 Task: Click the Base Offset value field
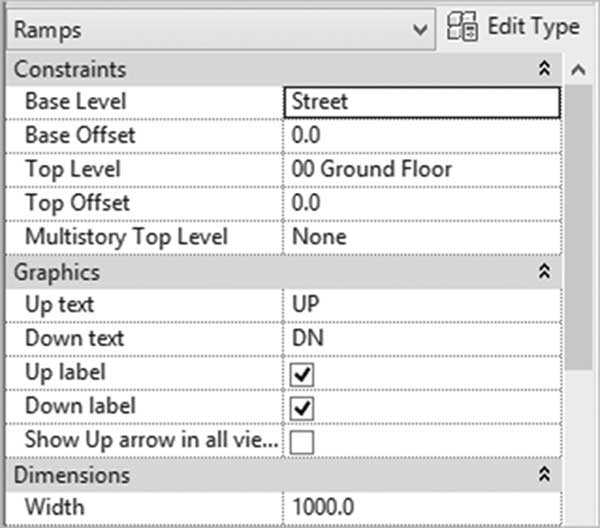coord(422,136)
